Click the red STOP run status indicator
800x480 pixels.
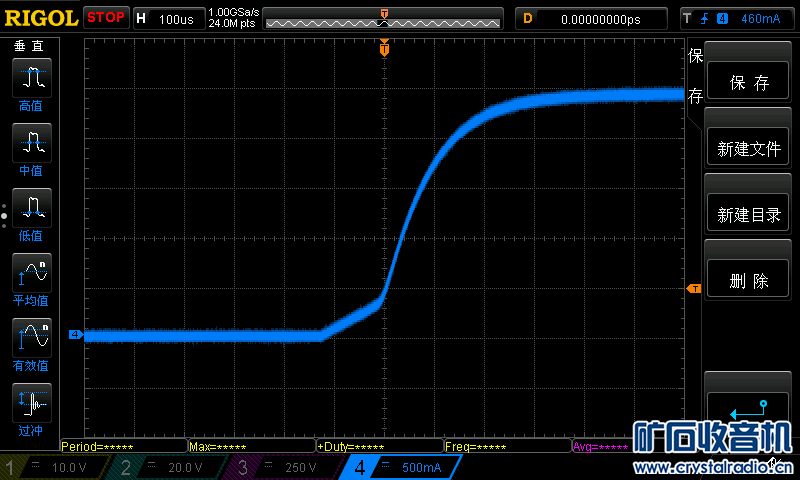coord(106,17)
